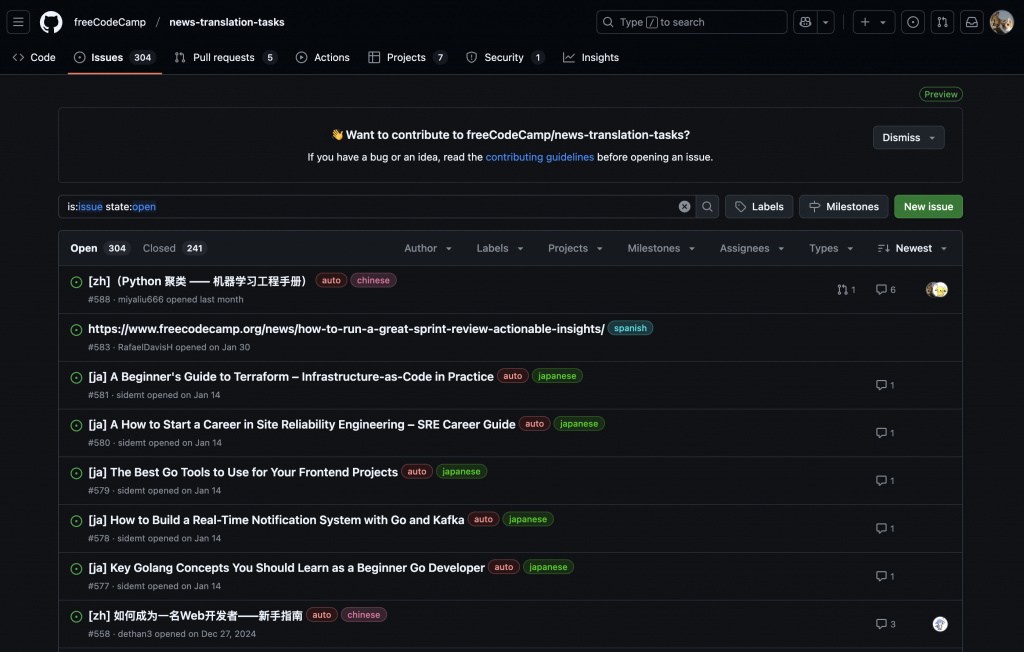Open the sprint review insights URL issue
The height and width of the screenshot is (652, 1024).
346,329
